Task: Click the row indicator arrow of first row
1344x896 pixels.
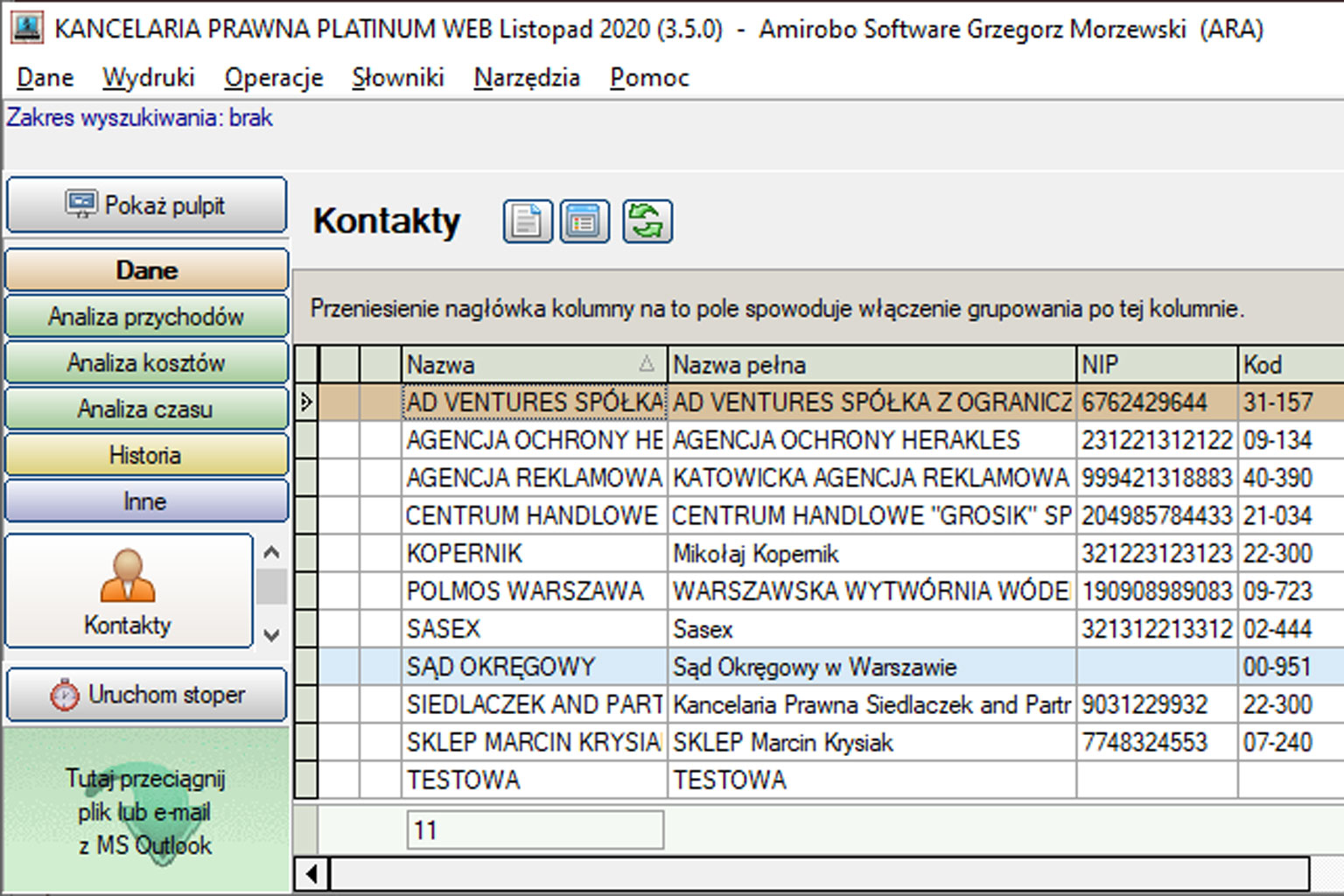Action: 306,402
